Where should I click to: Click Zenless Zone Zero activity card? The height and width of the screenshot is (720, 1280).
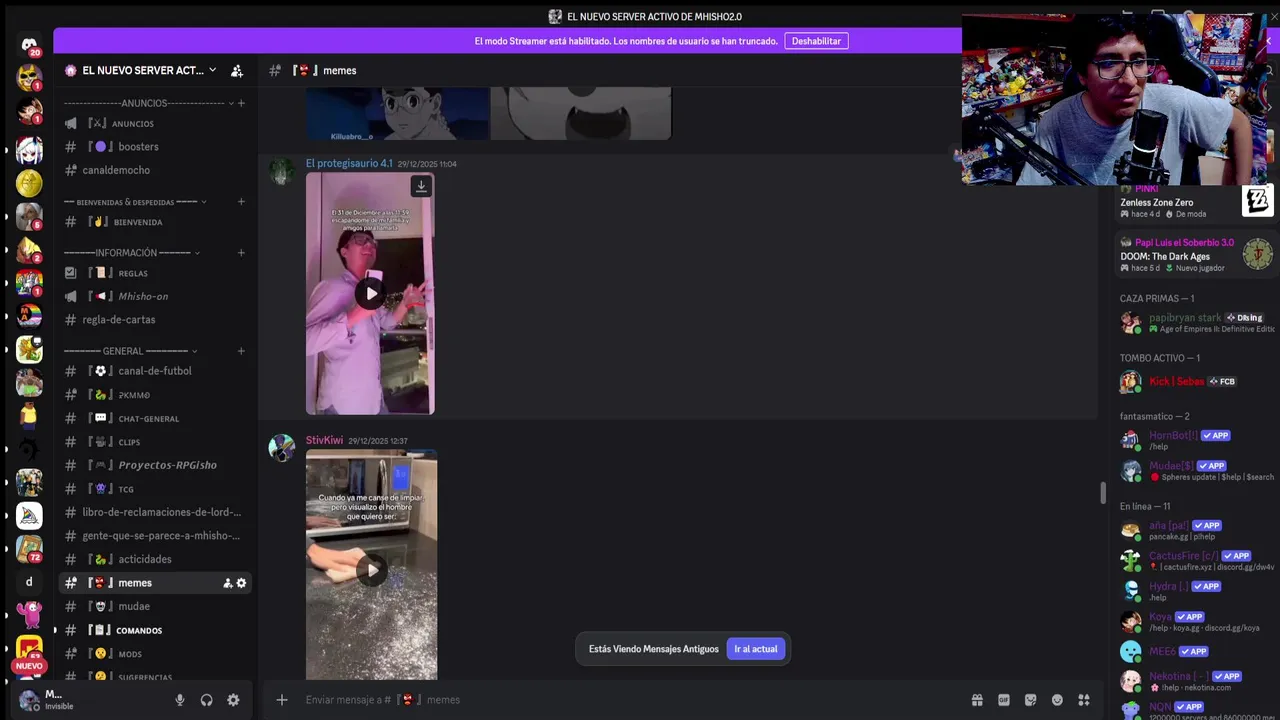point(1197,202)
